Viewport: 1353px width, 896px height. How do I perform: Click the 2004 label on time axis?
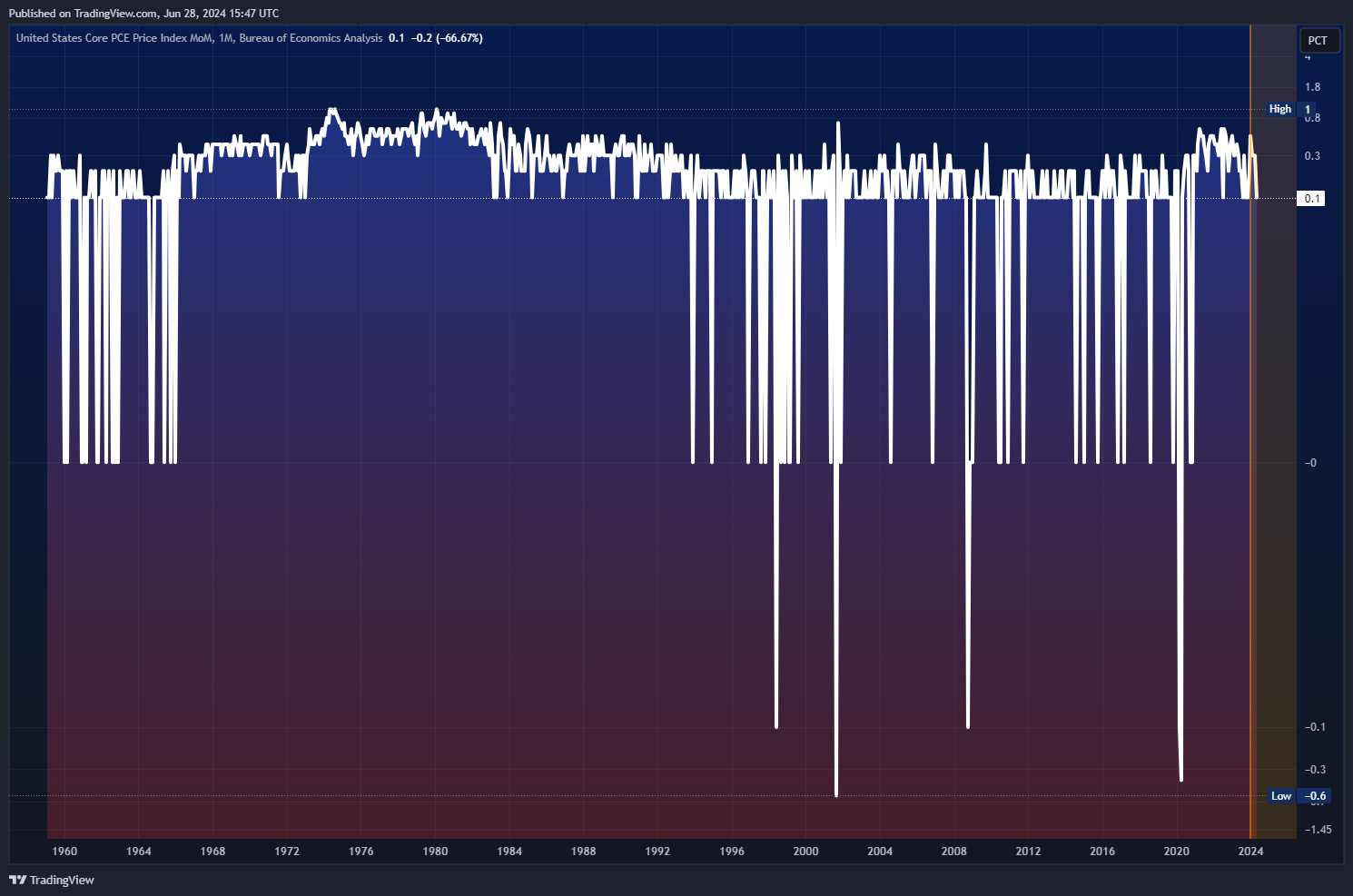coord(880,852)
